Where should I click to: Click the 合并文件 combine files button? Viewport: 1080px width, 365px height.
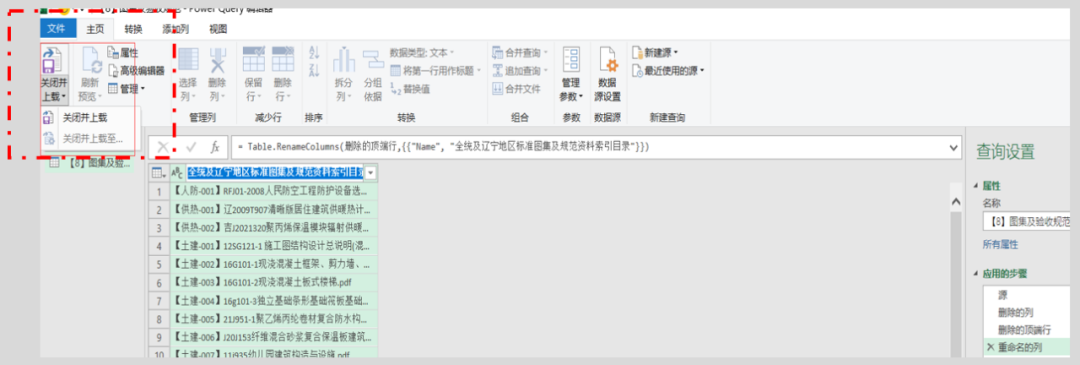517,88
